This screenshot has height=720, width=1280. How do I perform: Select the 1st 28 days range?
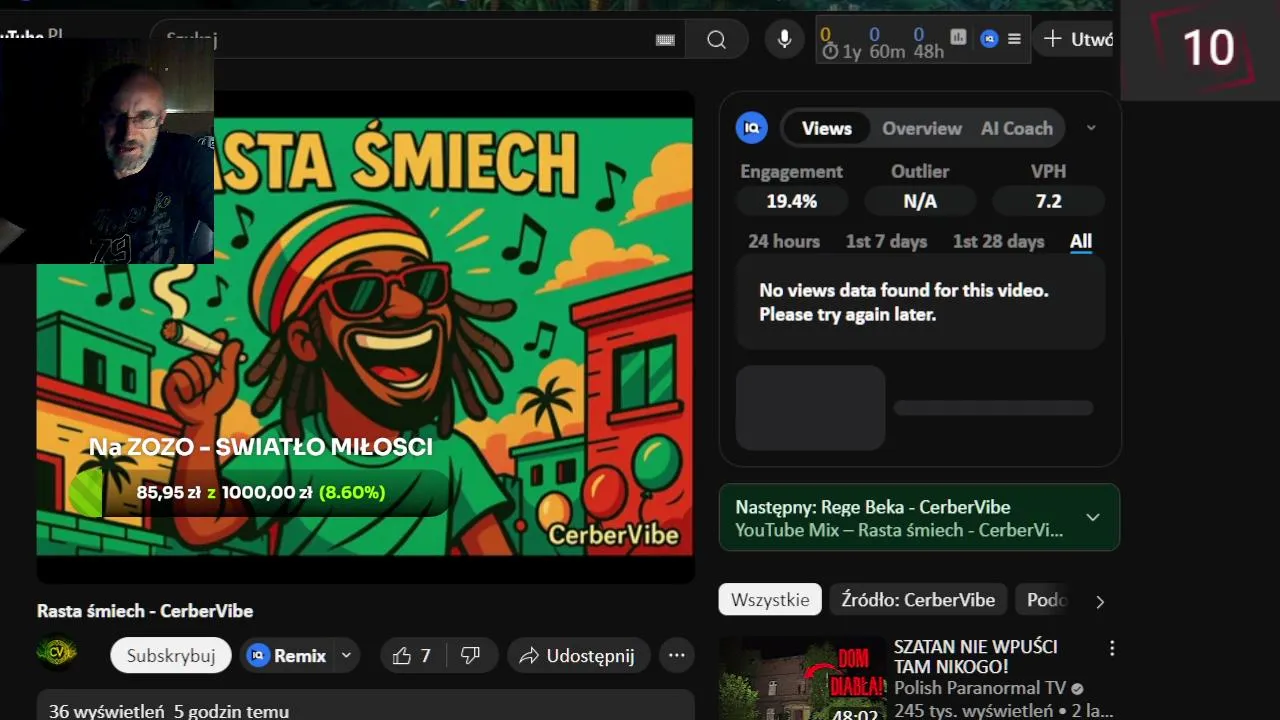click(x=998, y=241)
